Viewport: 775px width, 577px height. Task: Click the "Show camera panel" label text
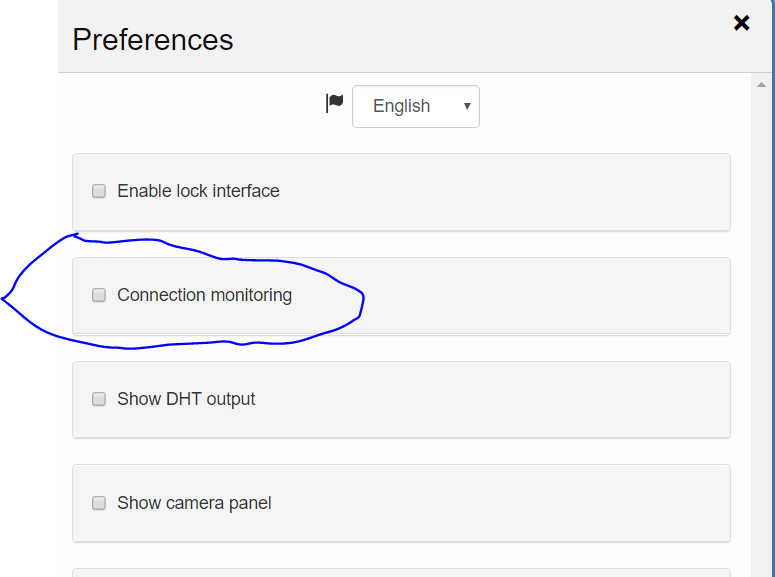pyautogui.click(x=194, y=503)
